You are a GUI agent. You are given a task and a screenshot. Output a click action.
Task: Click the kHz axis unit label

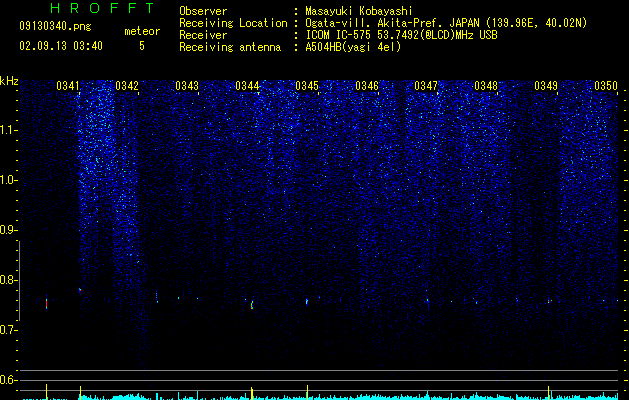tap(9, 81)
